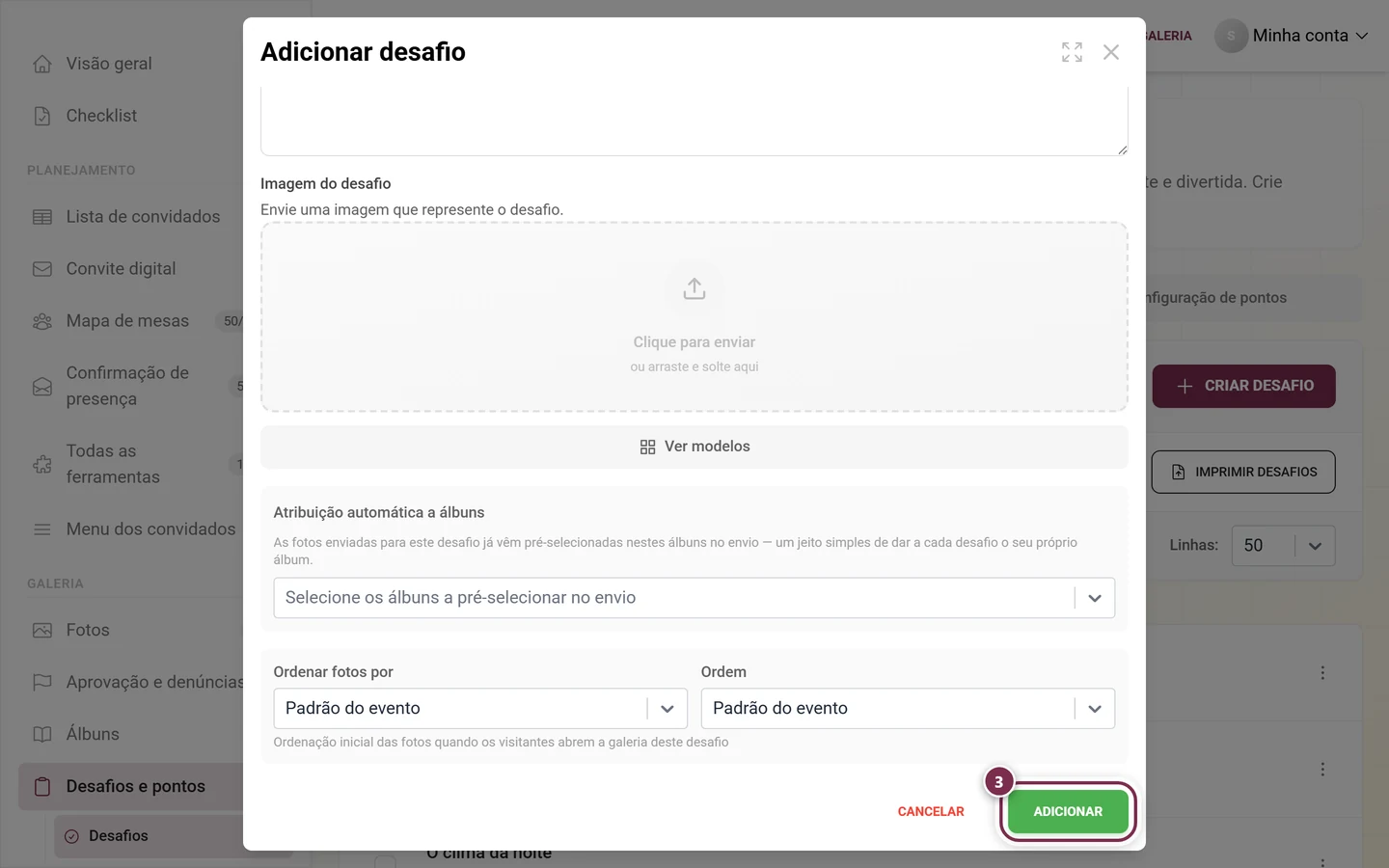Click the Criar desafio button
Screen dimensions: 1389x868
point(1244,386)
